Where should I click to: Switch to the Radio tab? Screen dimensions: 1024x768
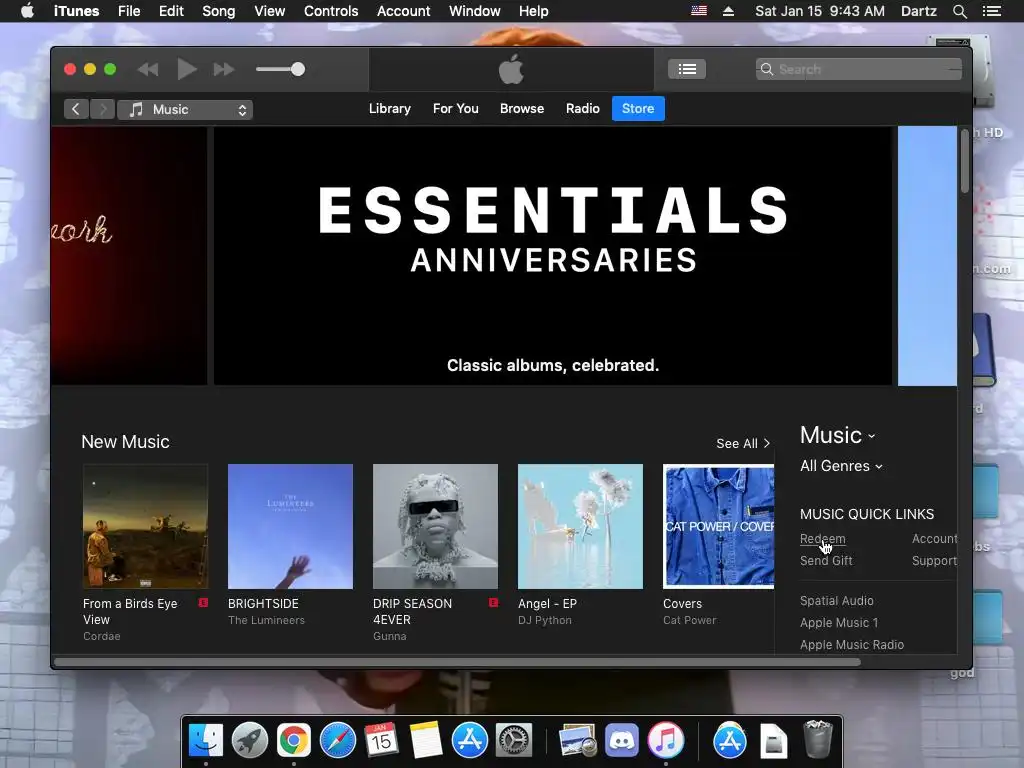tap(583, 109)
